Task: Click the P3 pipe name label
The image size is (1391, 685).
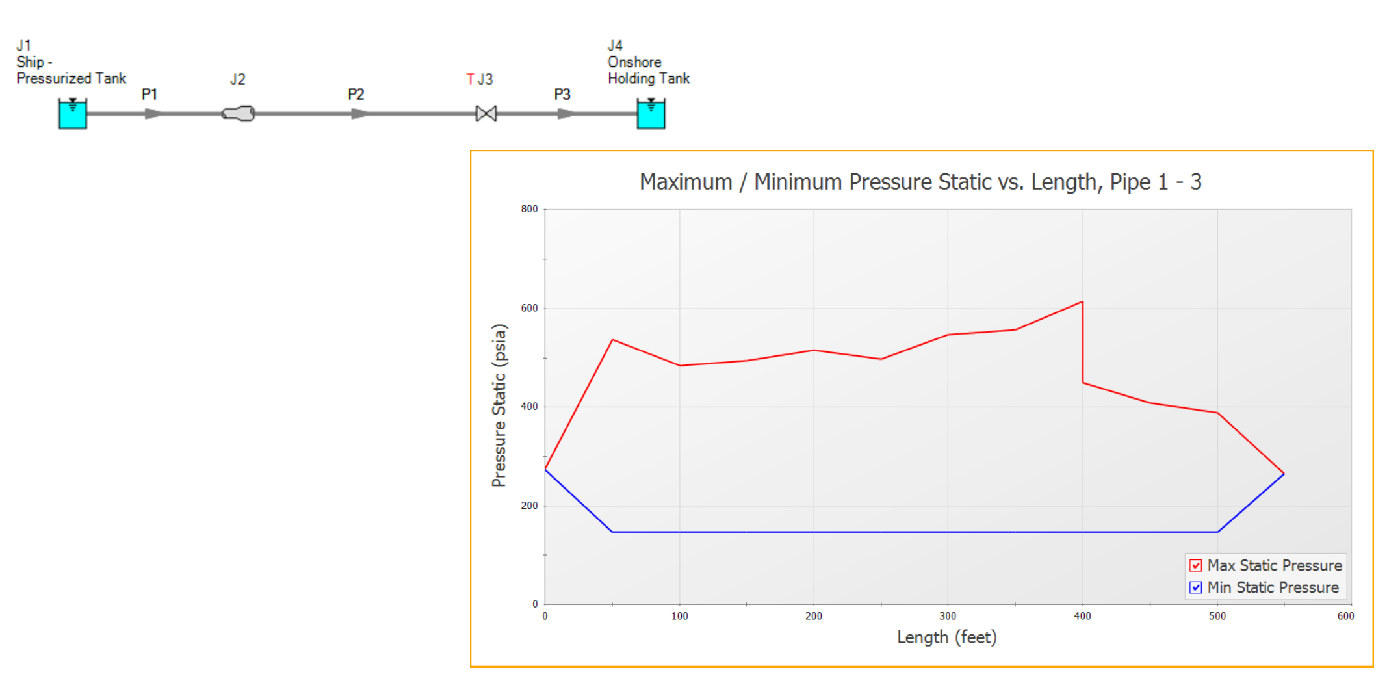Action: [x=563, y=94]
